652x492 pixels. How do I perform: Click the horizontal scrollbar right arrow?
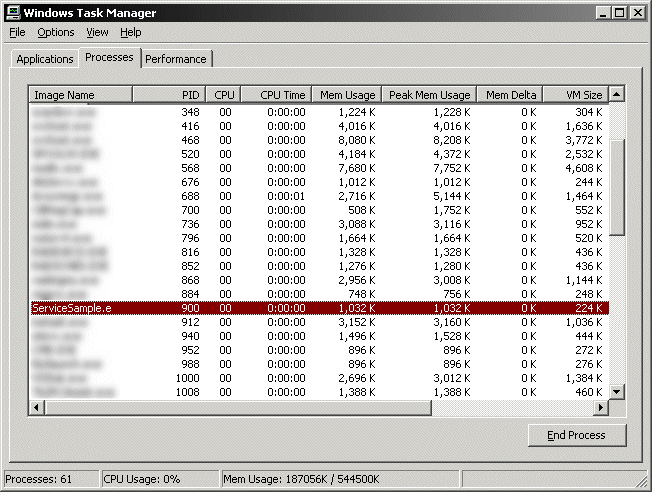pos(601,408)
